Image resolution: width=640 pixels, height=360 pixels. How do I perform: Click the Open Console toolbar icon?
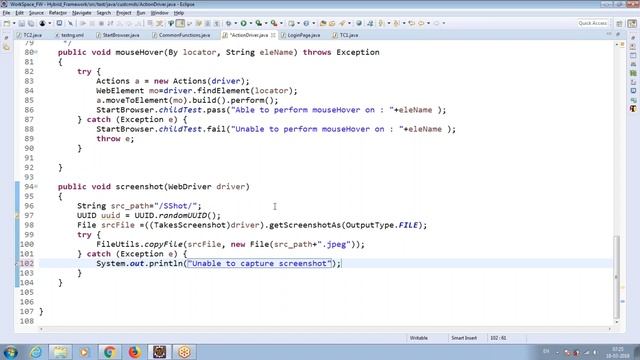[x=59, y=23]
